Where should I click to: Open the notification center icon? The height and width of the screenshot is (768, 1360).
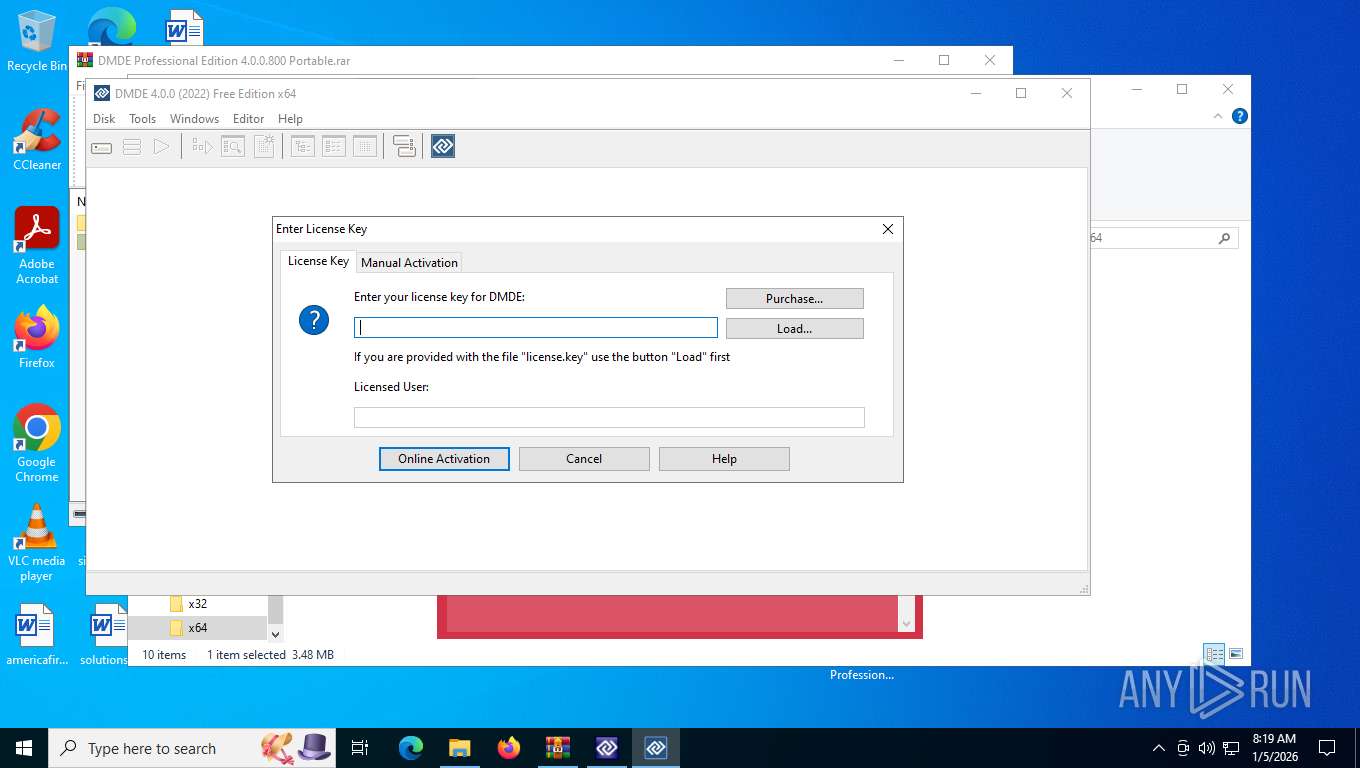1327,748
